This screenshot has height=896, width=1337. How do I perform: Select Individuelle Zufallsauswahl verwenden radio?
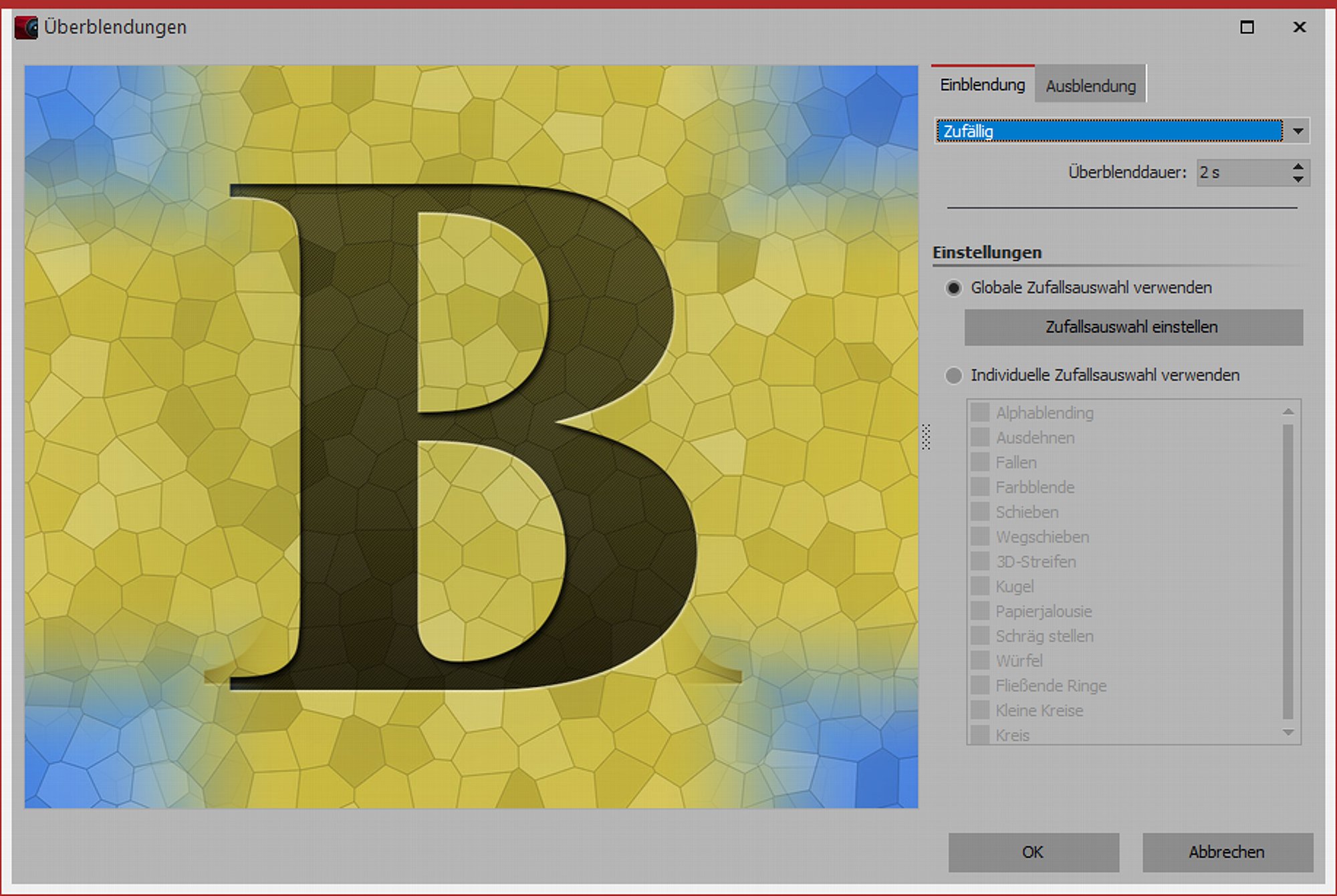pyautogui.click(x=954, y=376)
